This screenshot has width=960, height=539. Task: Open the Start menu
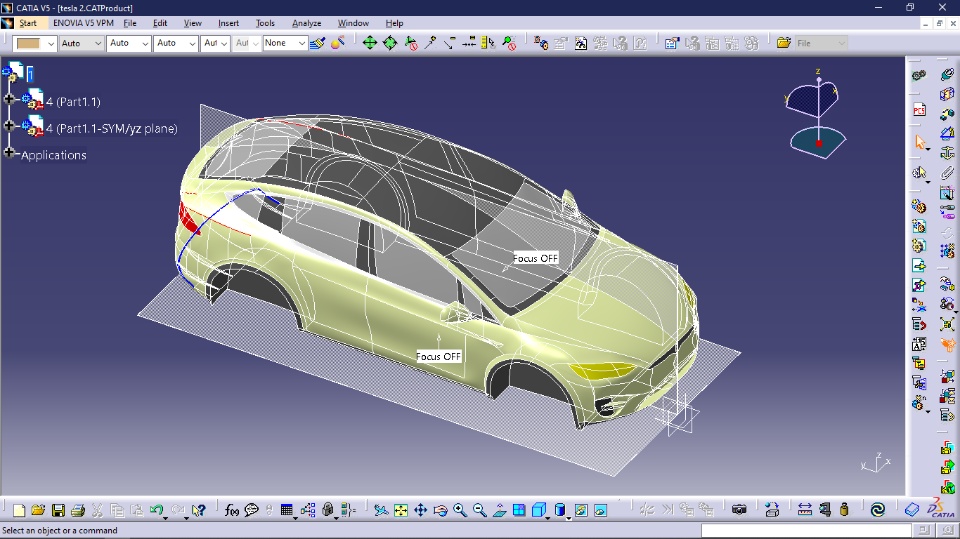click(x=28, y=23)
